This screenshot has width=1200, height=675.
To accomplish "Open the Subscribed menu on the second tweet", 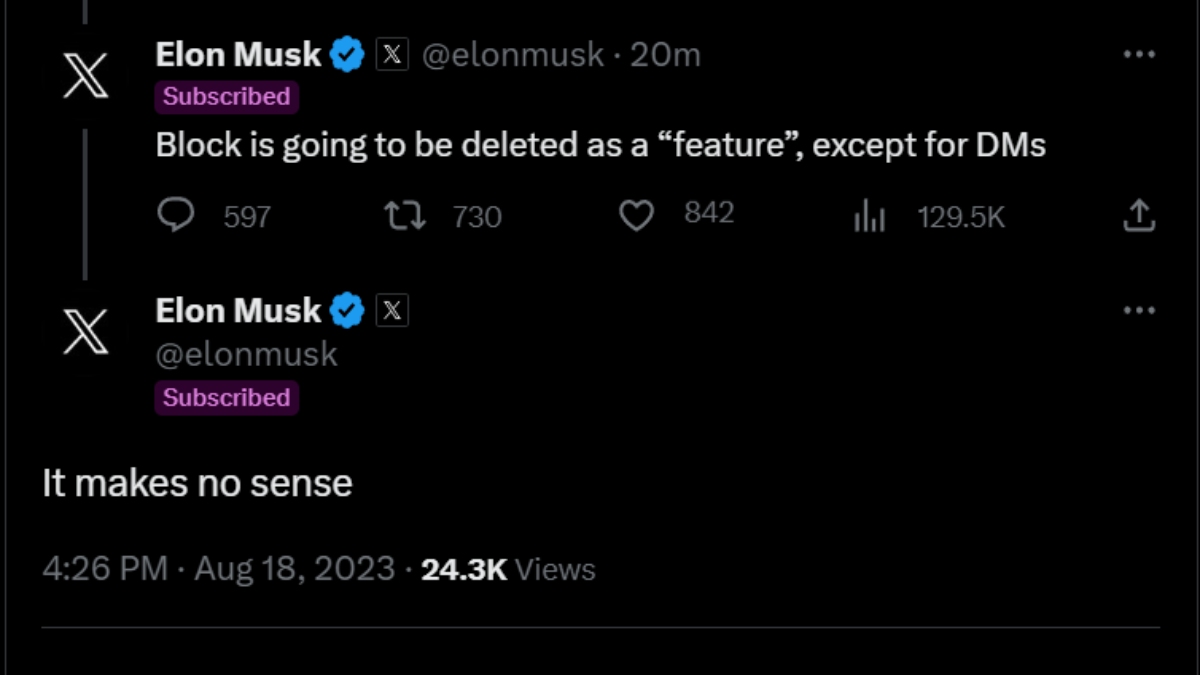I will click(227, 397).
